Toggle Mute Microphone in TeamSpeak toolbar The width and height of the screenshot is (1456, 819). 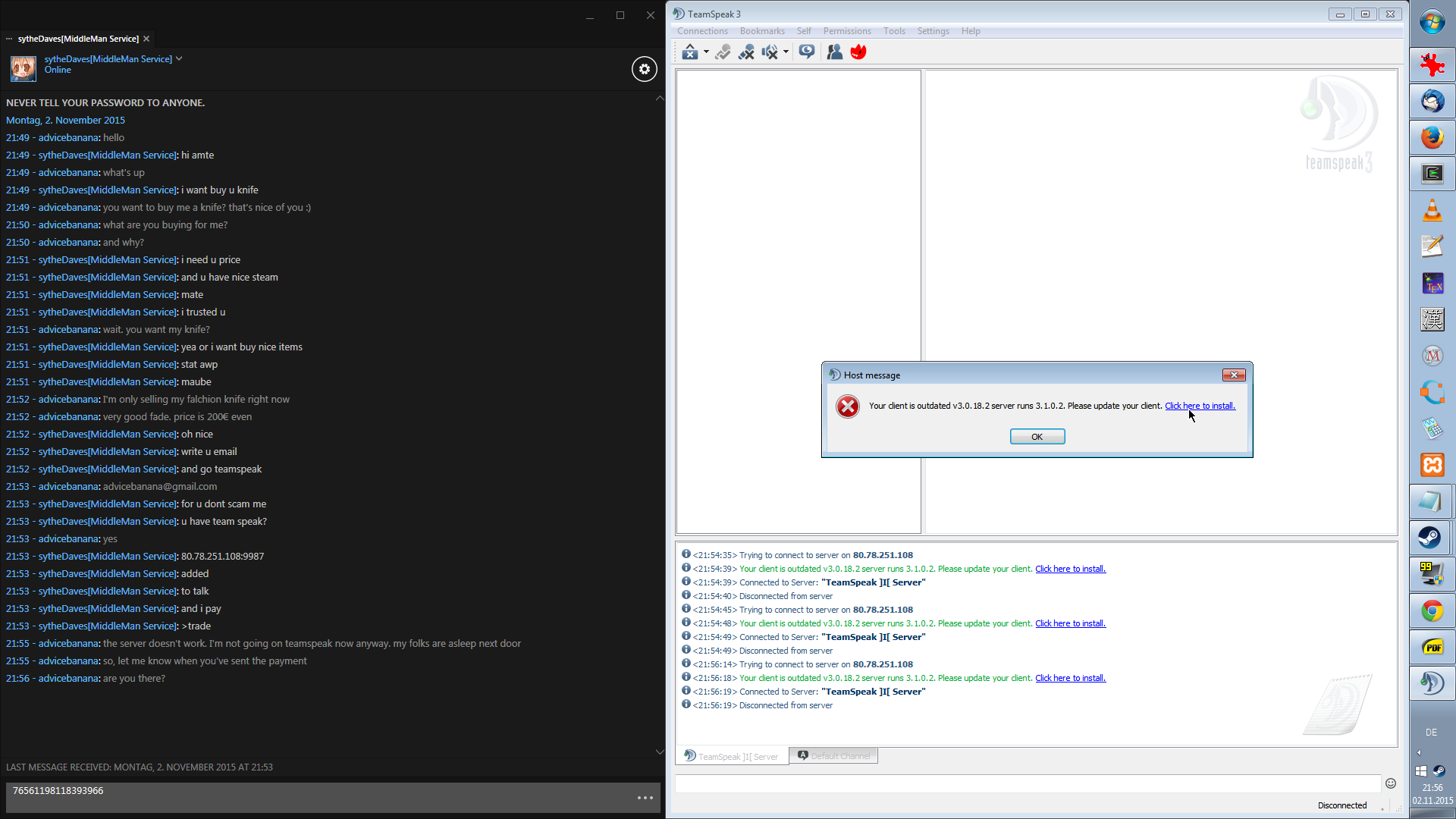click(746, 52)
